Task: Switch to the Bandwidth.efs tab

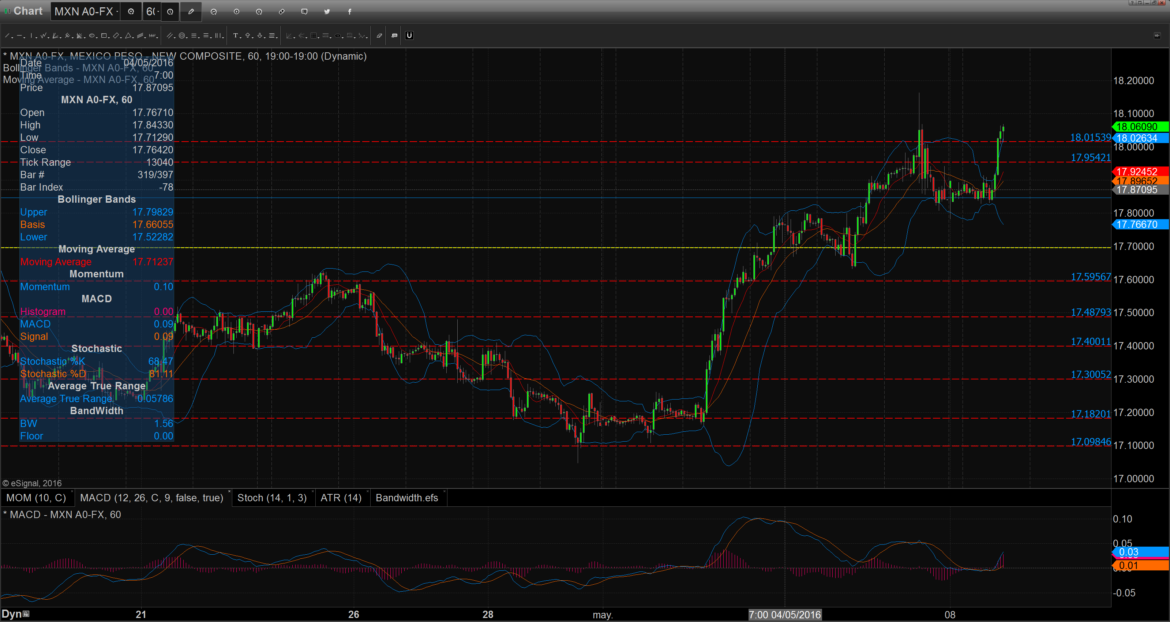Action: click(x=407, y=497)
